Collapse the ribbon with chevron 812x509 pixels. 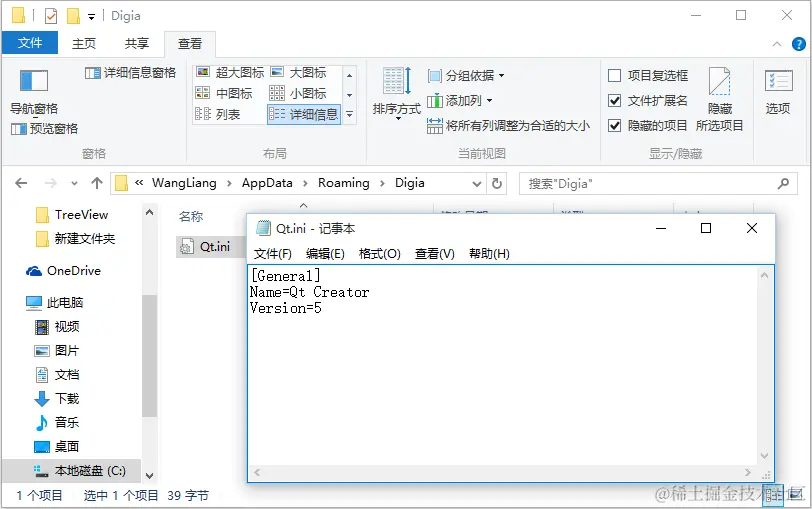[x=777, y=45]
